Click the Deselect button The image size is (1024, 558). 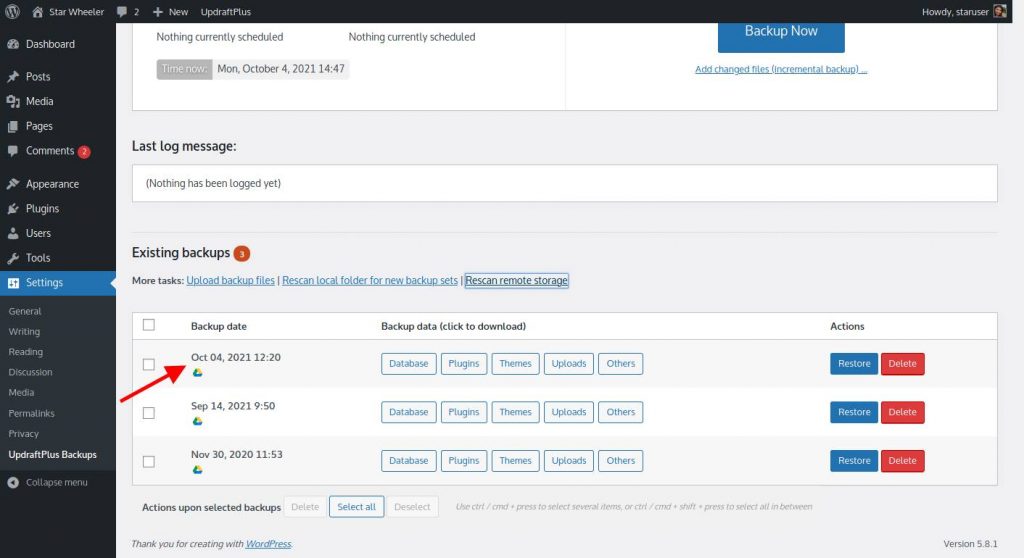click(412, 507)
